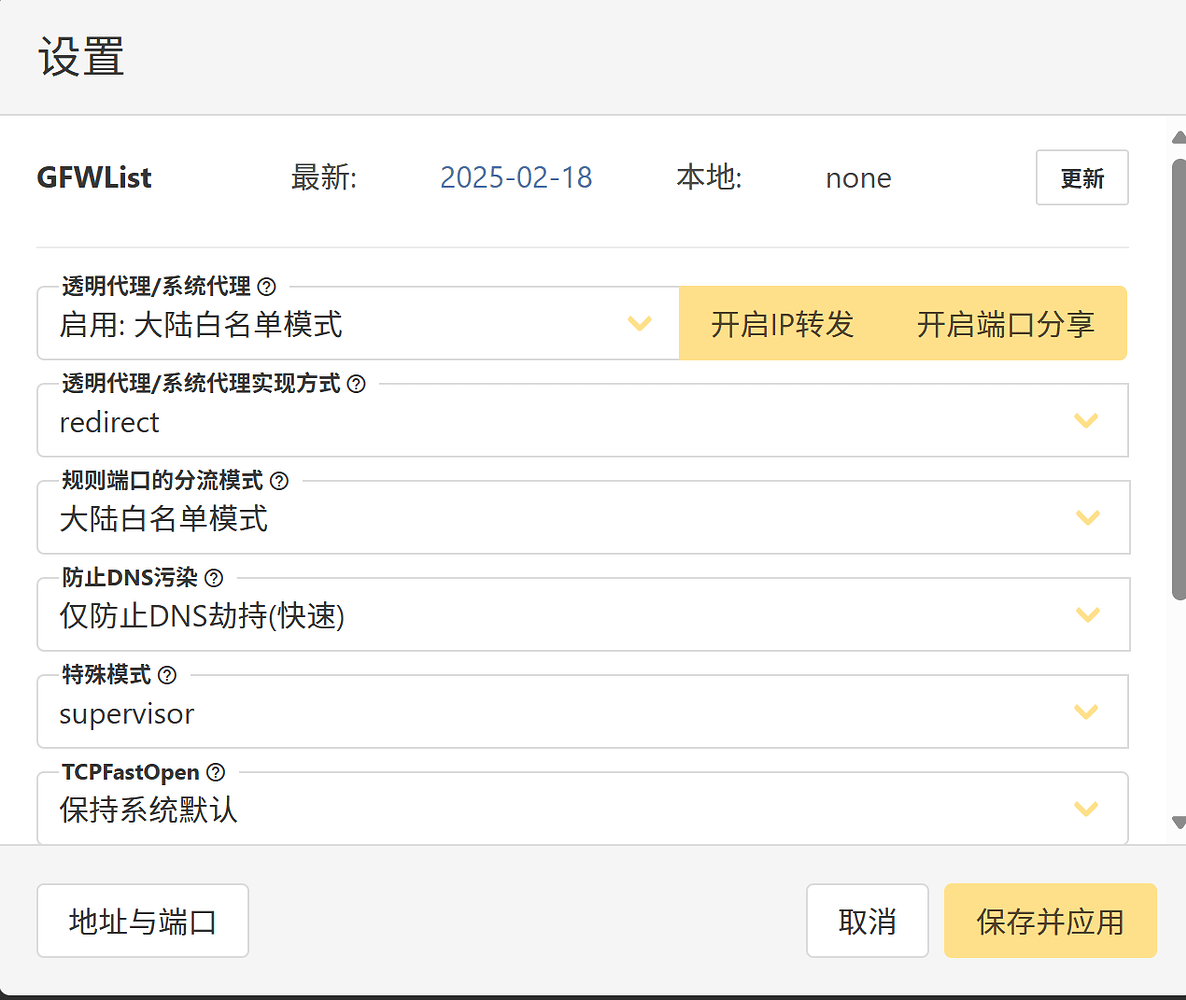Viewport: 1186px width, 1000px height.
Task: Click help icon next to 透明代理/系统代理
Action: (266, 287)
